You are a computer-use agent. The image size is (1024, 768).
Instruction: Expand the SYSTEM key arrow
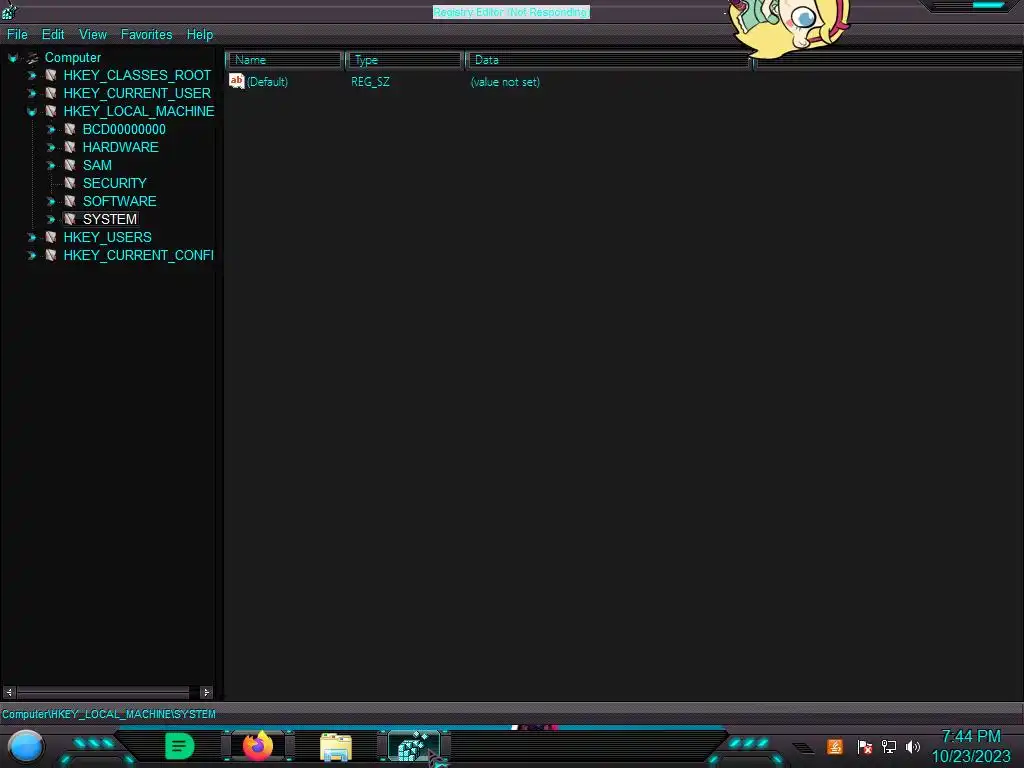[x=50, y=219]
